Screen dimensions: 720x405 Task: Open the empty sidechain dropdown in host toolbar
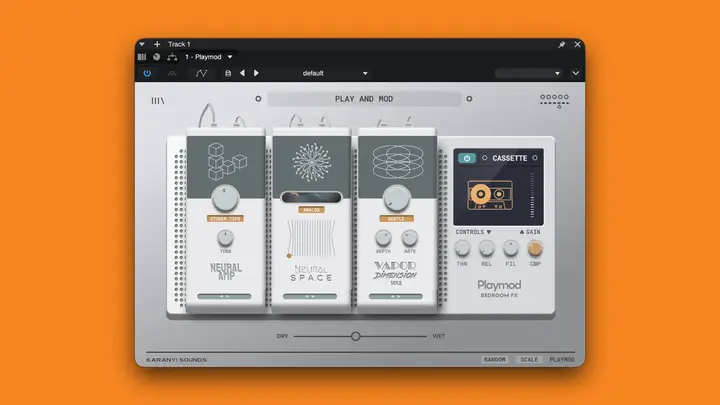pyautogui.click(x=528, y=73)
